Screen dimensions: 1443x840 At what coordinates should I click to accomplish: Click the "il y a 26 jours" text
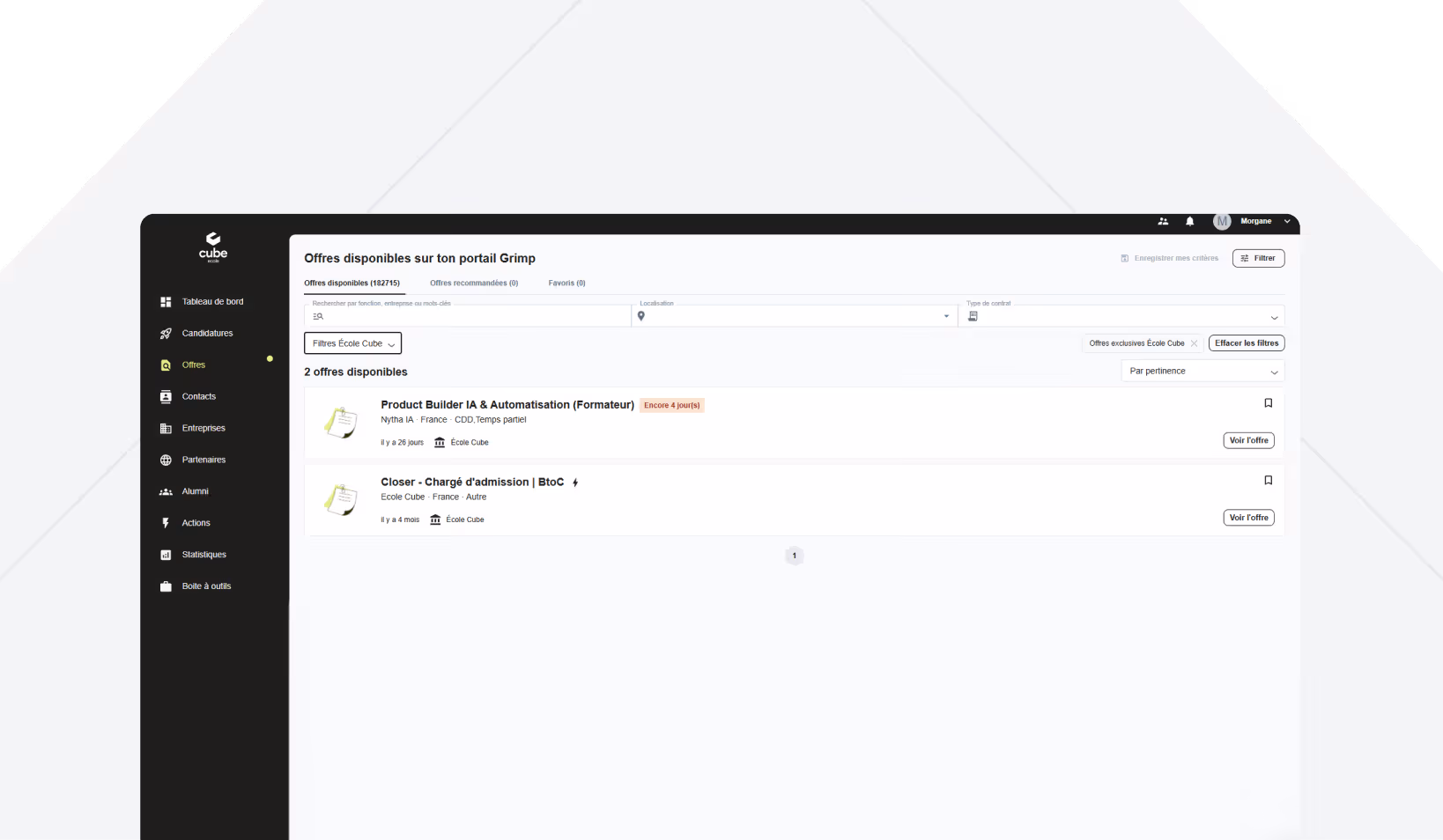point(402,443)
